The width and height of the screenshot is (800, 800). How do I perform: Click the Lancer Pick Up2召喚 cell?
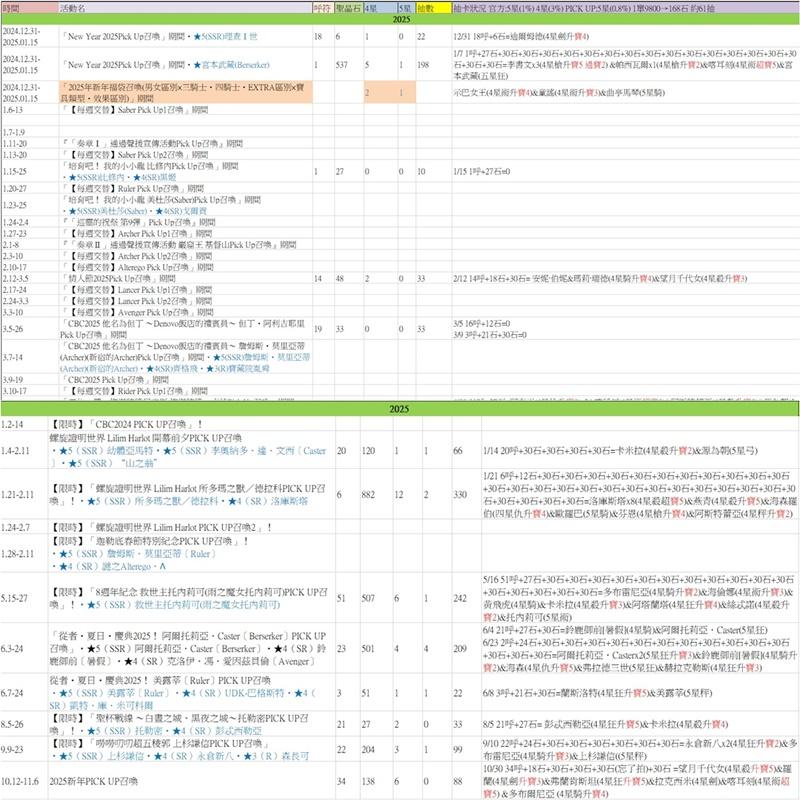(x=186, y=301)
